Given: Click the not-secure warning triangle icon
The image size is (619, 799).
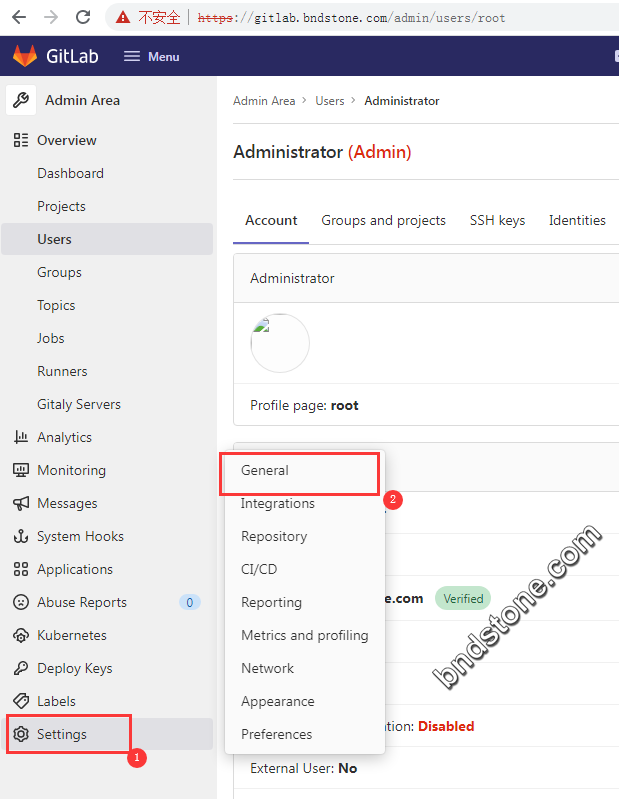Looking at the screenshot, I should point(123,18).
